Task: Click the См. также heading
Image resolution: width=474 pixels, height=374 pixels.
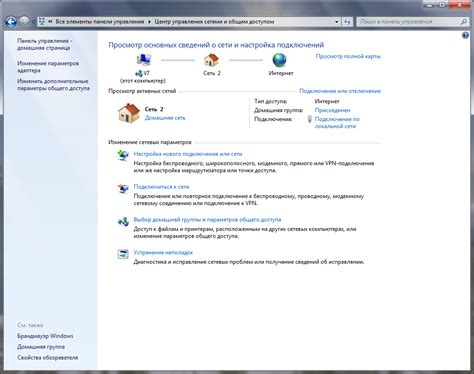Action: pyautogui.click(x=30, y=325)
